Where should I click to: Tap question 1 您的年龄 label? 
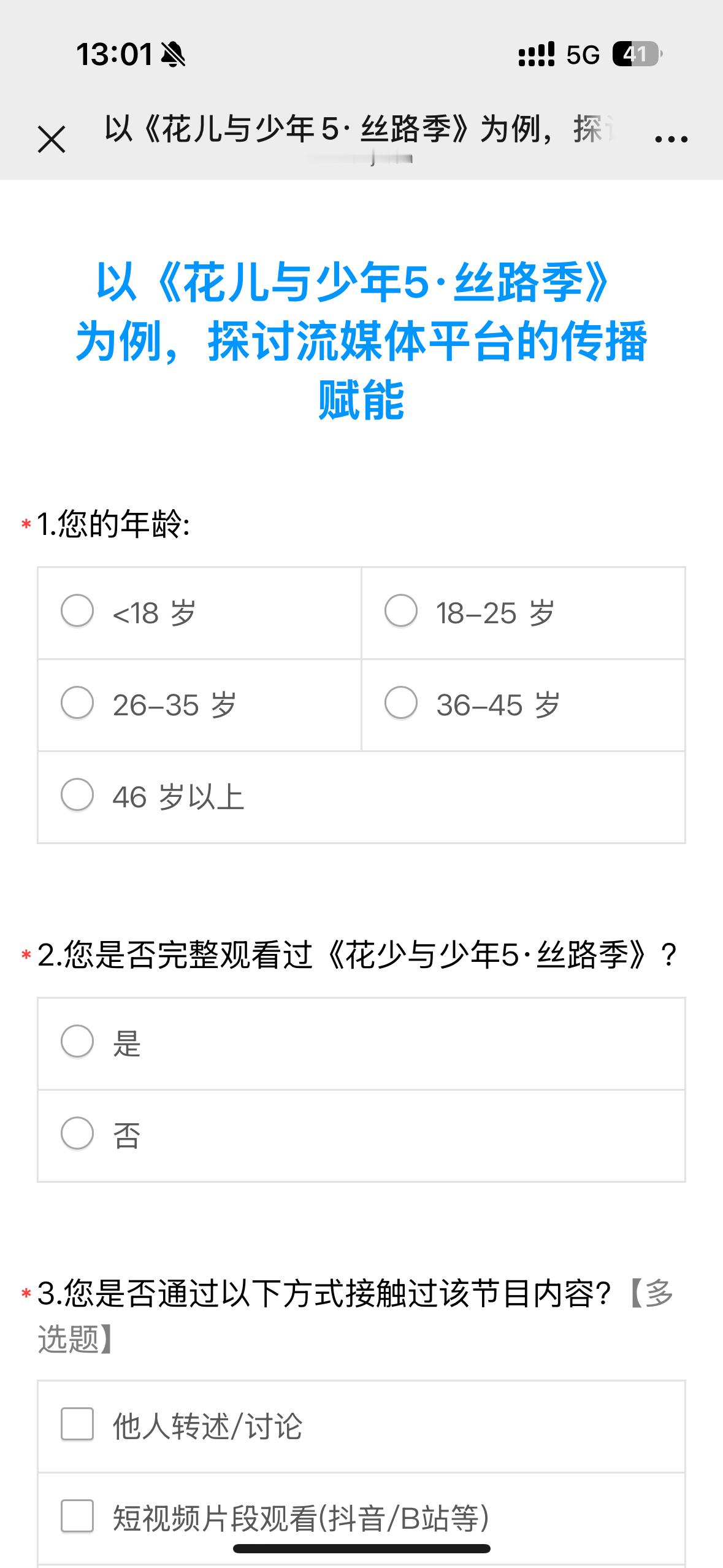click(x=114, y=525)
